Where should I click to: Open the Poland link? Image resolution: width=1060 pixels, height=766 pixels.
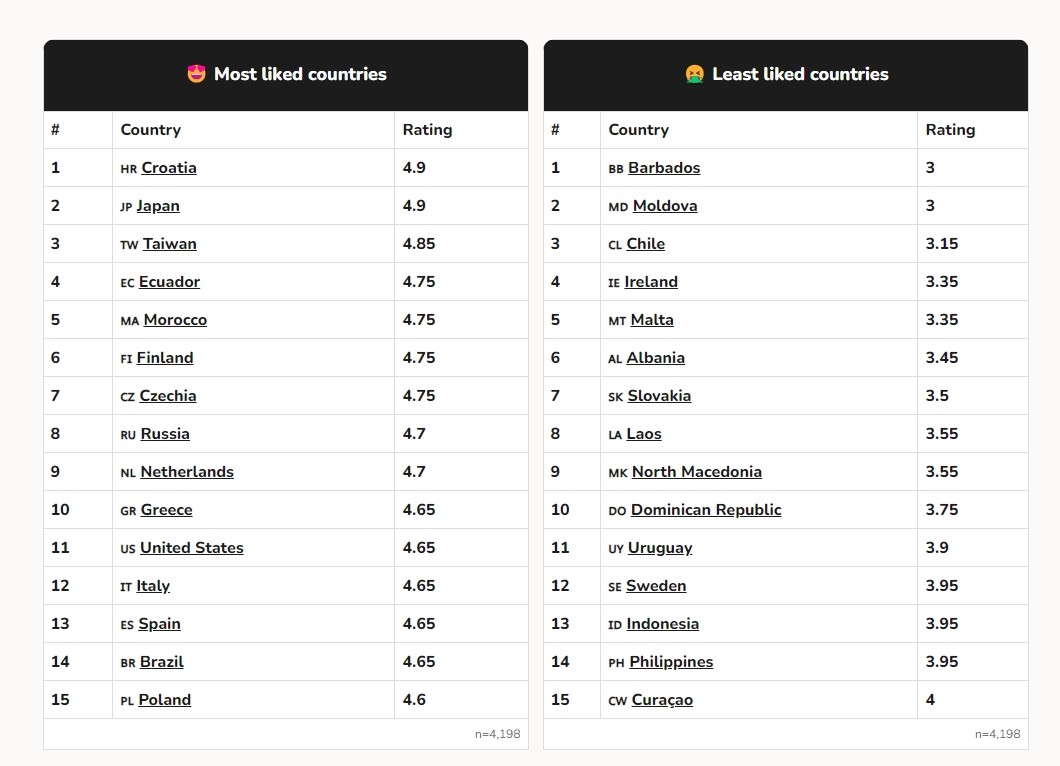coord(165,700)
